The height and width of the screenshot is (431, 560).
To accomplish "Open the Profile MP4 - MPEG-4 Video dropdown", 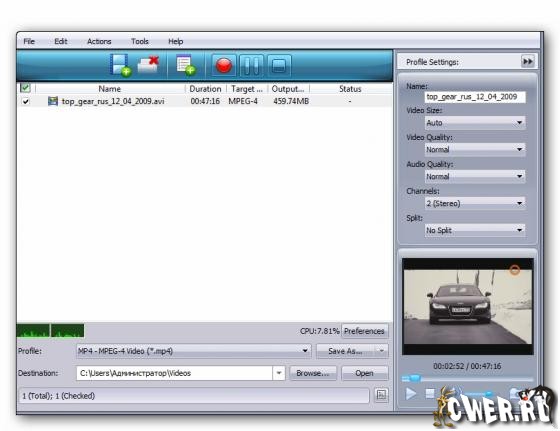I will [x=194, y=351].
